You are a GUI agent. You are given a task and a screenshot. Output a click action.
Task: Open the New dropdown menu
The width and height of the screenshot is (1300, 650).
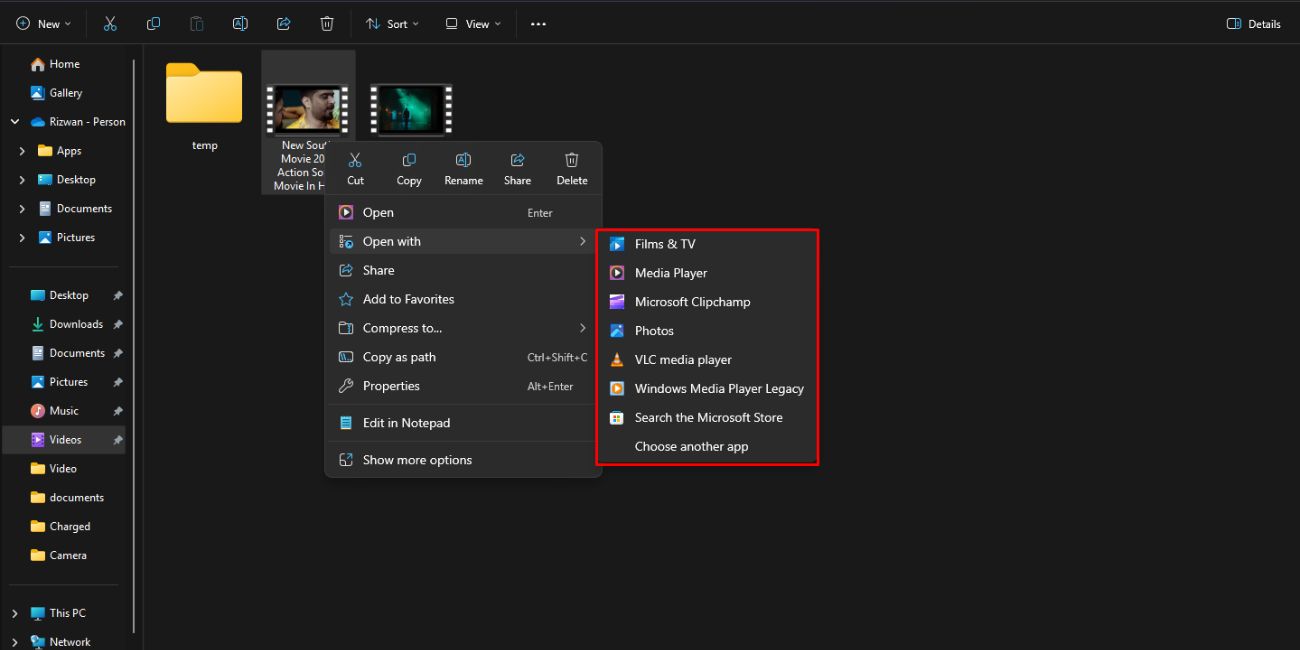(x=43, y=23)
